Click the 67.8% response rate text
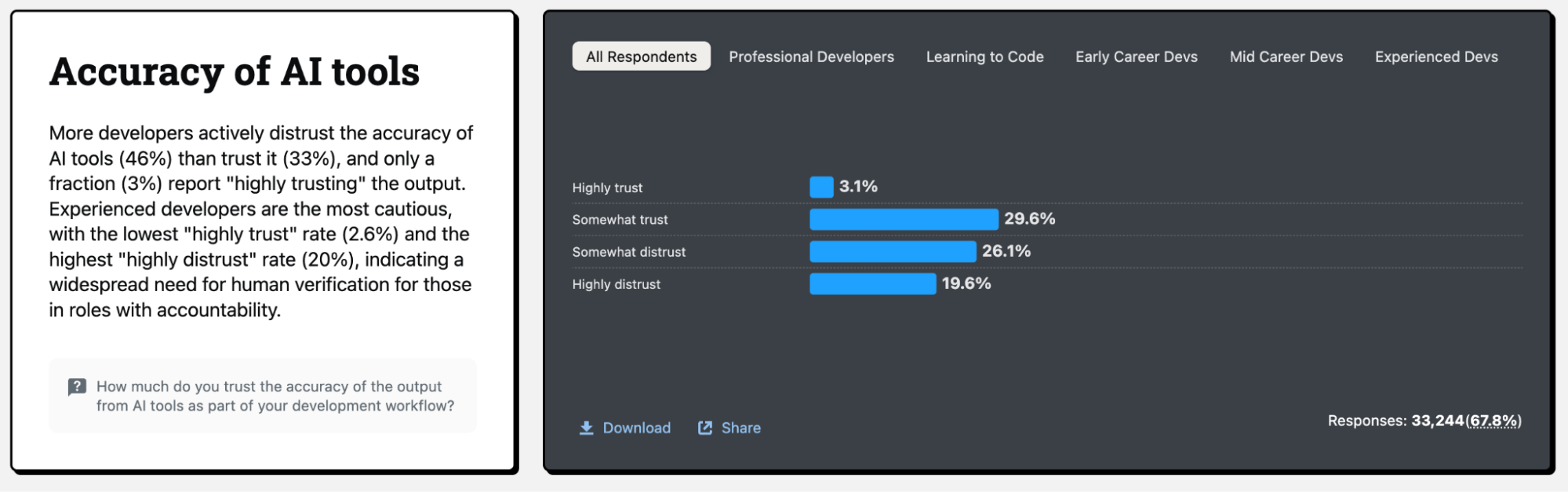Viewport: 1568px width, 492px height. [1493, 421]
